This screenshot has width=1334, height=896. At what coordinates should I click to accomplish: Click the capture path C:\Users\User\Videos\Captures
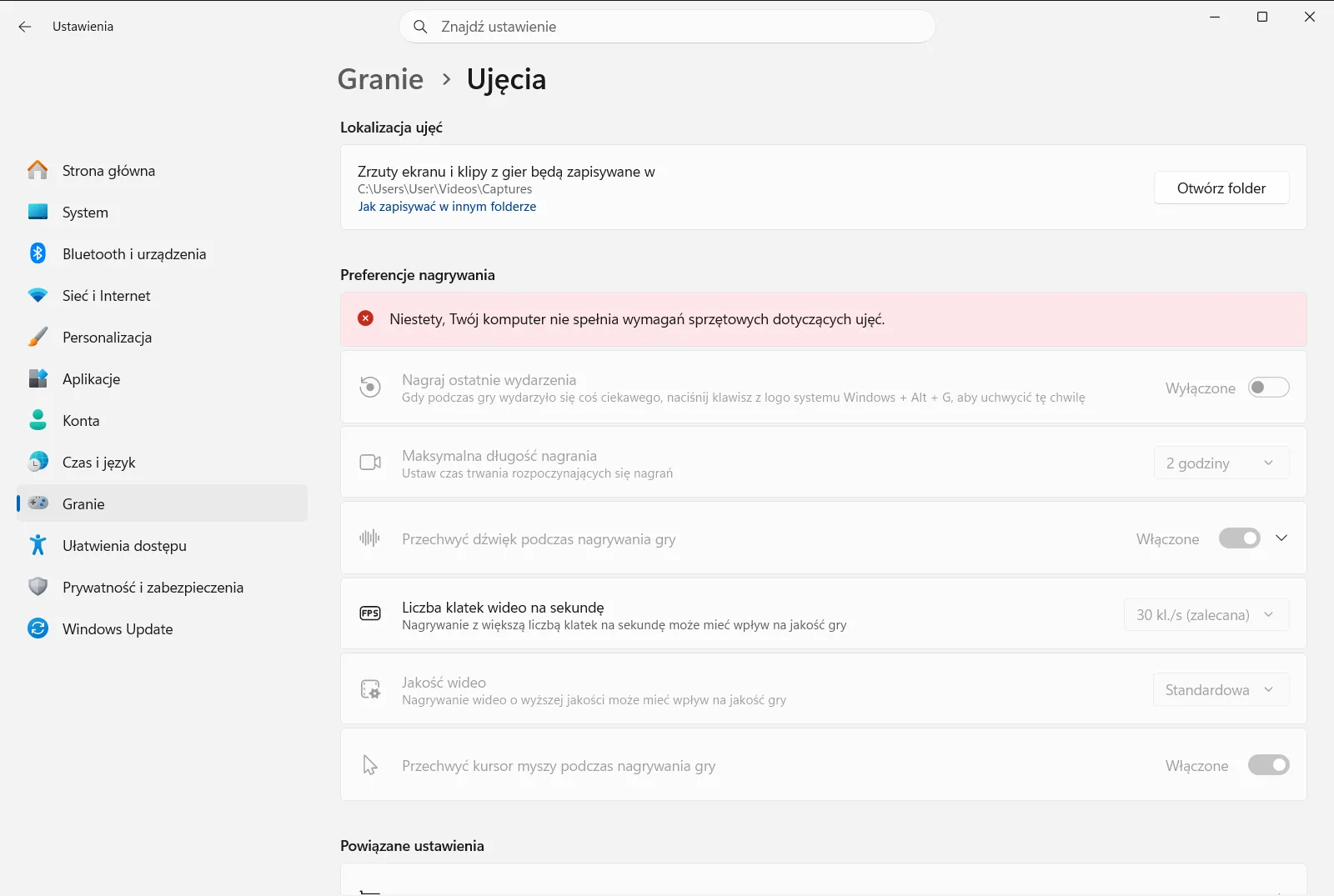click(x=444, y=189)
